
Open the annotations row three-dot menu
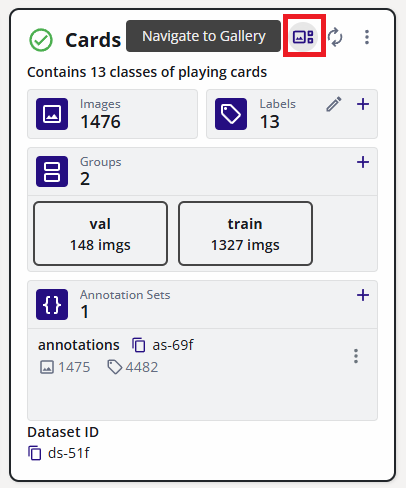356,356
